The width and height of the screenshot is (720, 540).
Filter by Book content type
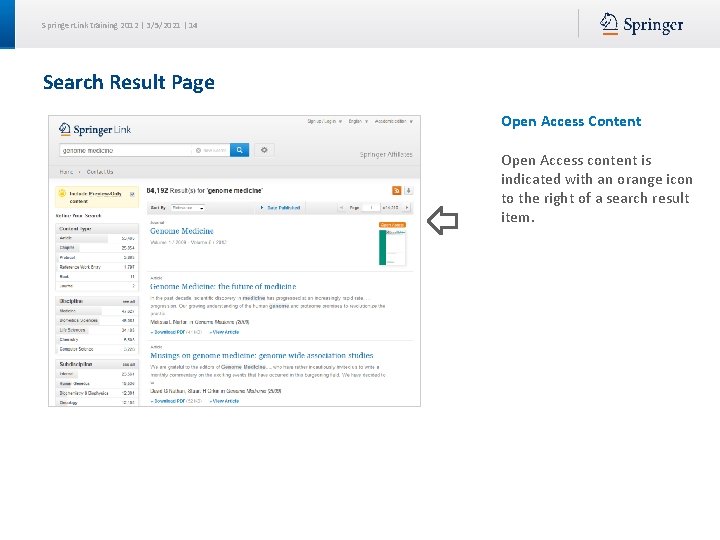(x=97, y=276)
